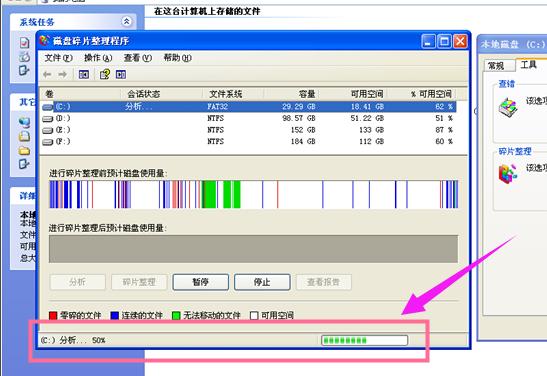Open the documents icon in sidebar Other places
Screen dimensions: 547x376
[x=24, y=136]
